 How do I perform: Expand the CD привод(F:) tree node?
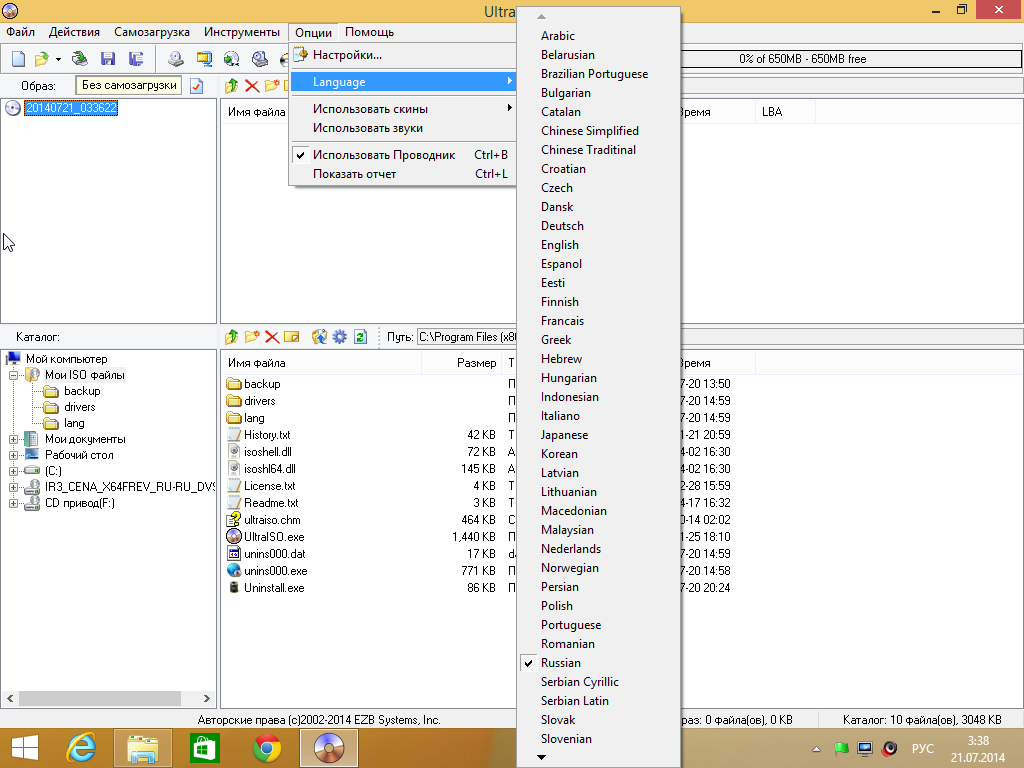[13, 504]
